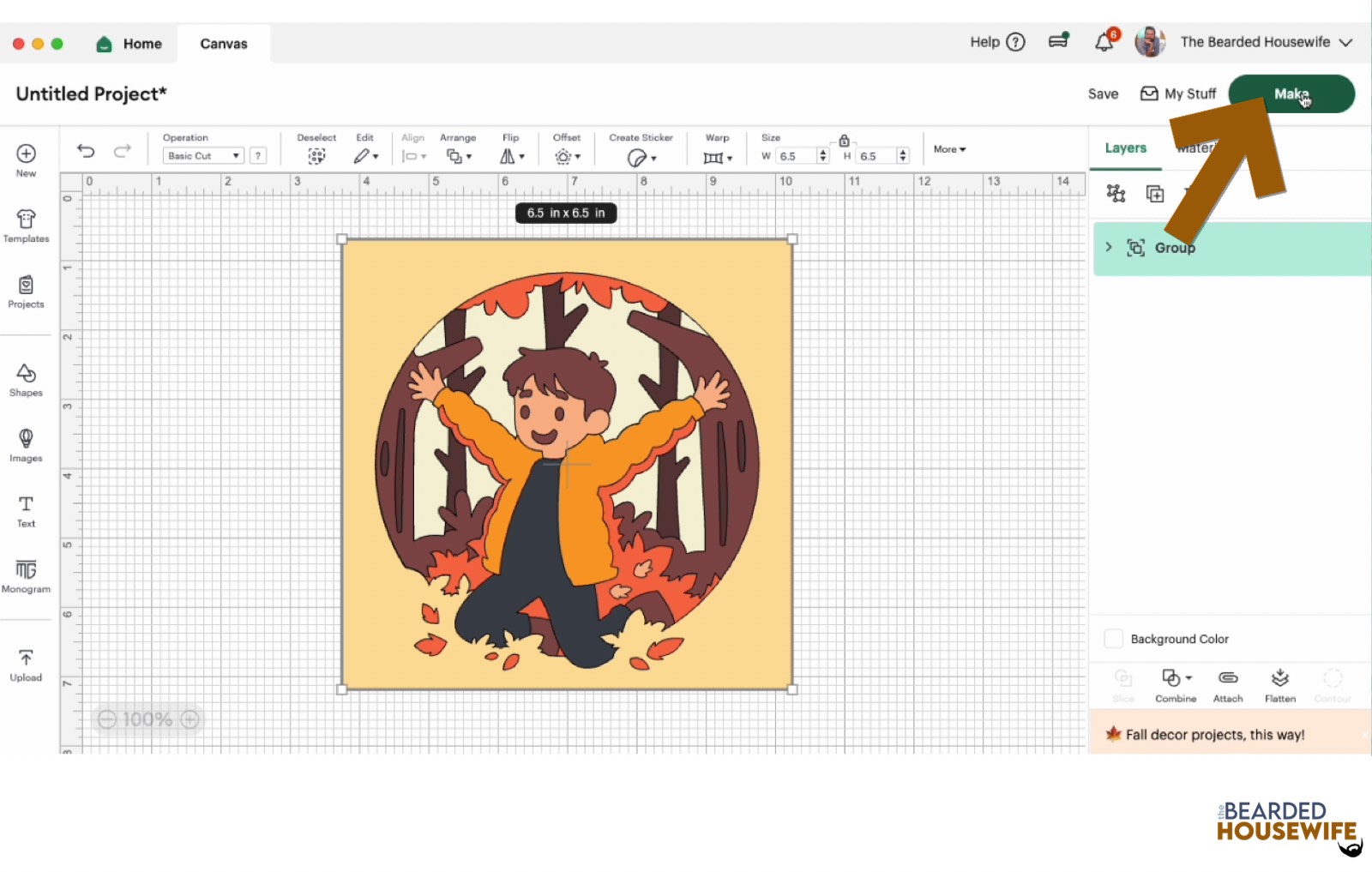
Task: Open the Shapes tool in sidebar
Action: [26, 380]
